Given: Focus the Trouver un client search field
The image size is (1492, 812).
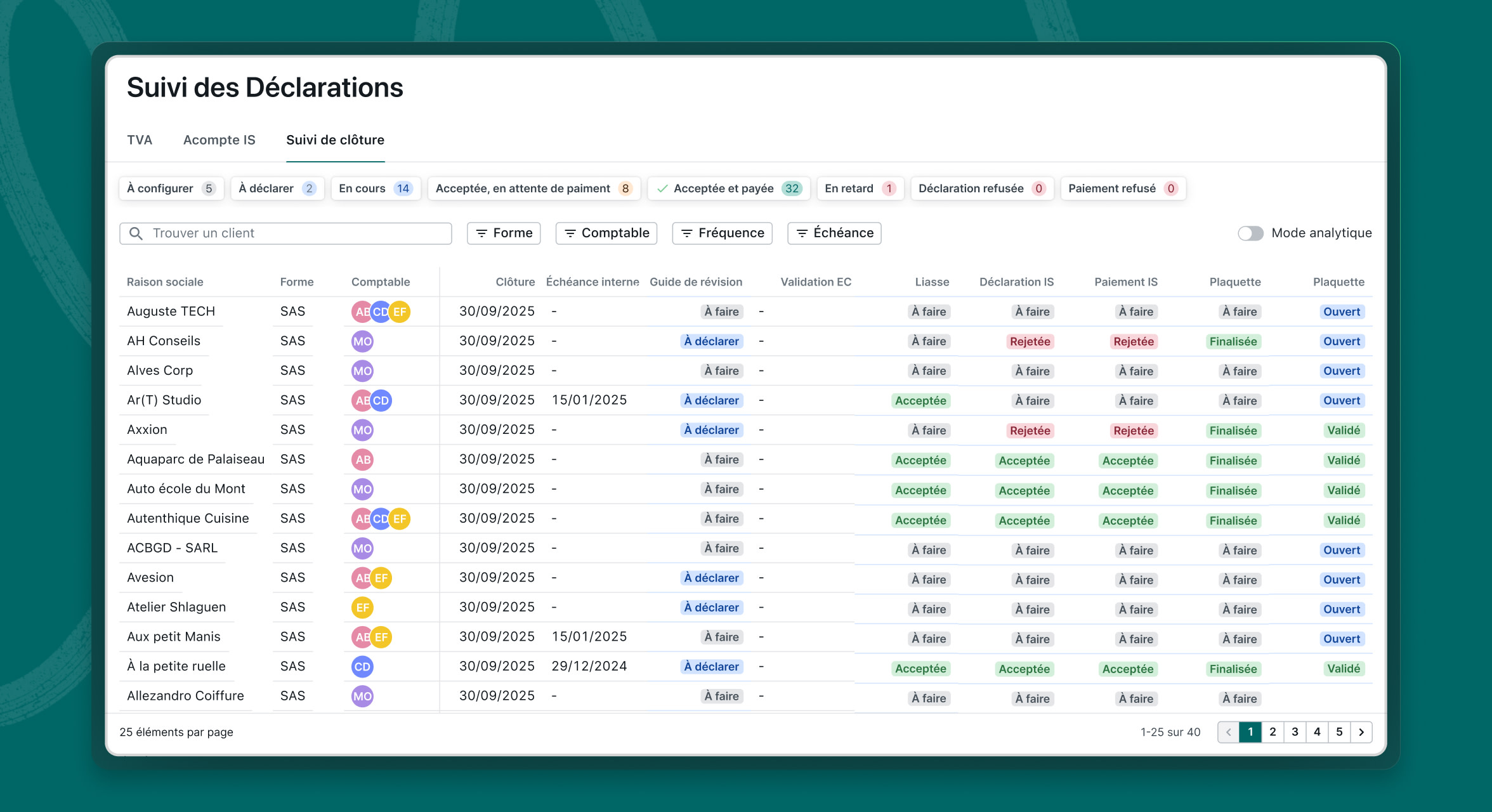Looking at the screenshot, I should pyautogui.click(x=285, y=233).
